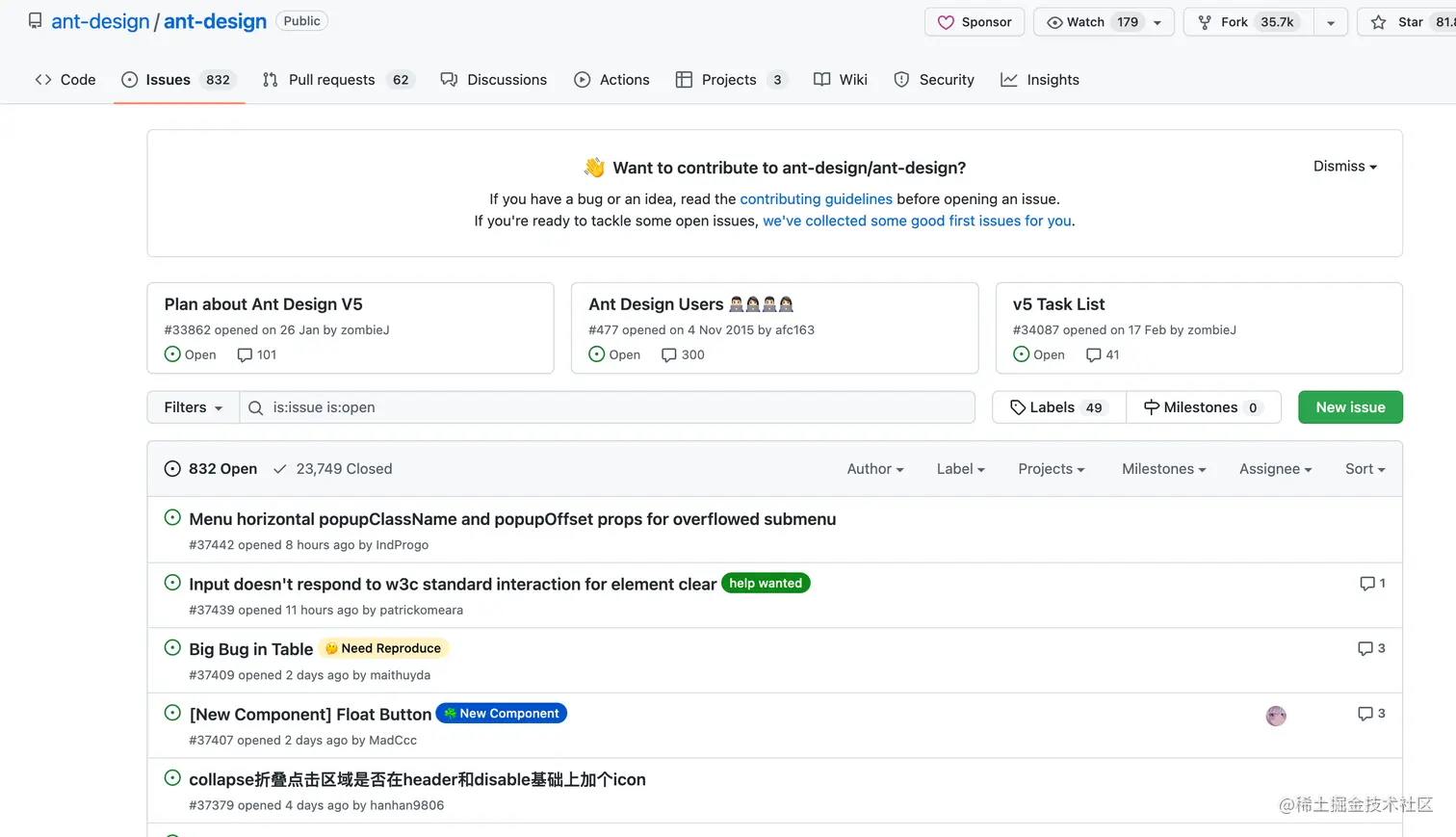Switch to the Insights tab
Viewport: 1456px width, 837px height.
1040,80
